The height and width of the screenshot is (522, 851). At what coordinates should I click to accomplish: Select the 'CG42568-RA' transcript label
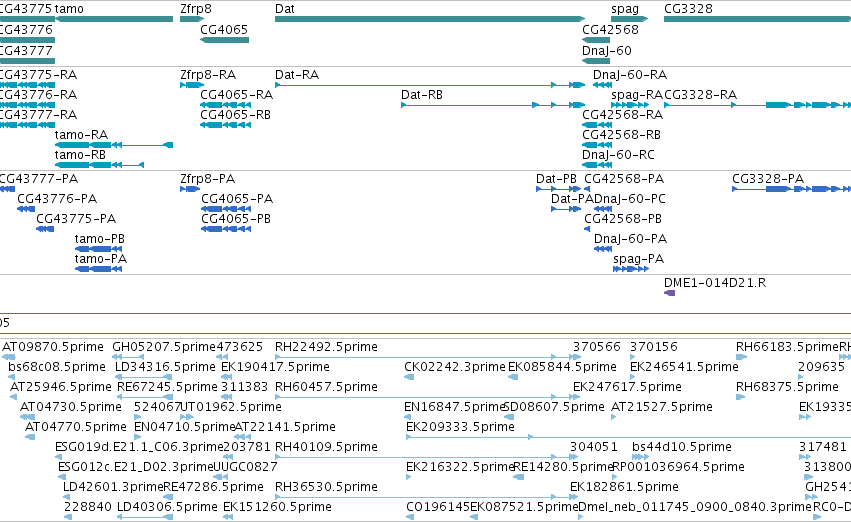coord(623,114)
